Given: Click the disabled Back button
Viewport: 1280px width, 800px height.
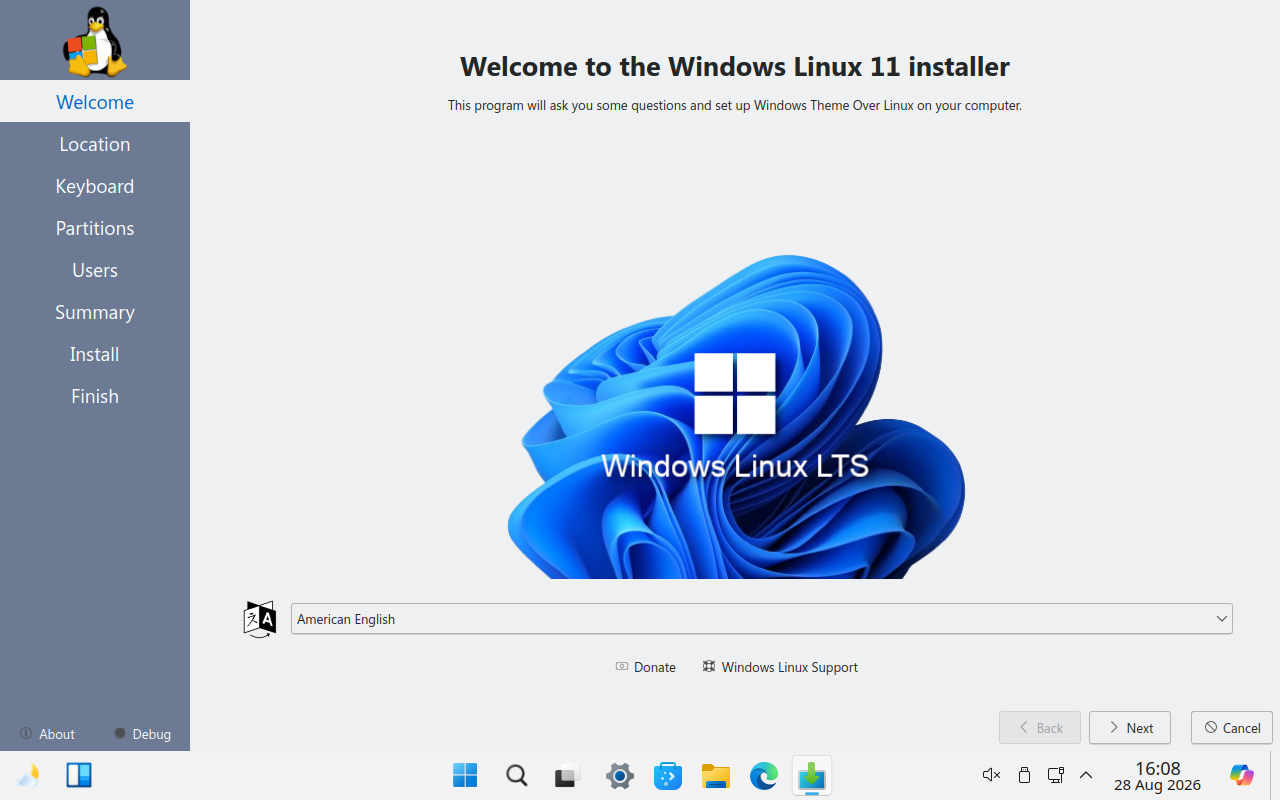Looking at the screenshot, I should point(1040,728).
